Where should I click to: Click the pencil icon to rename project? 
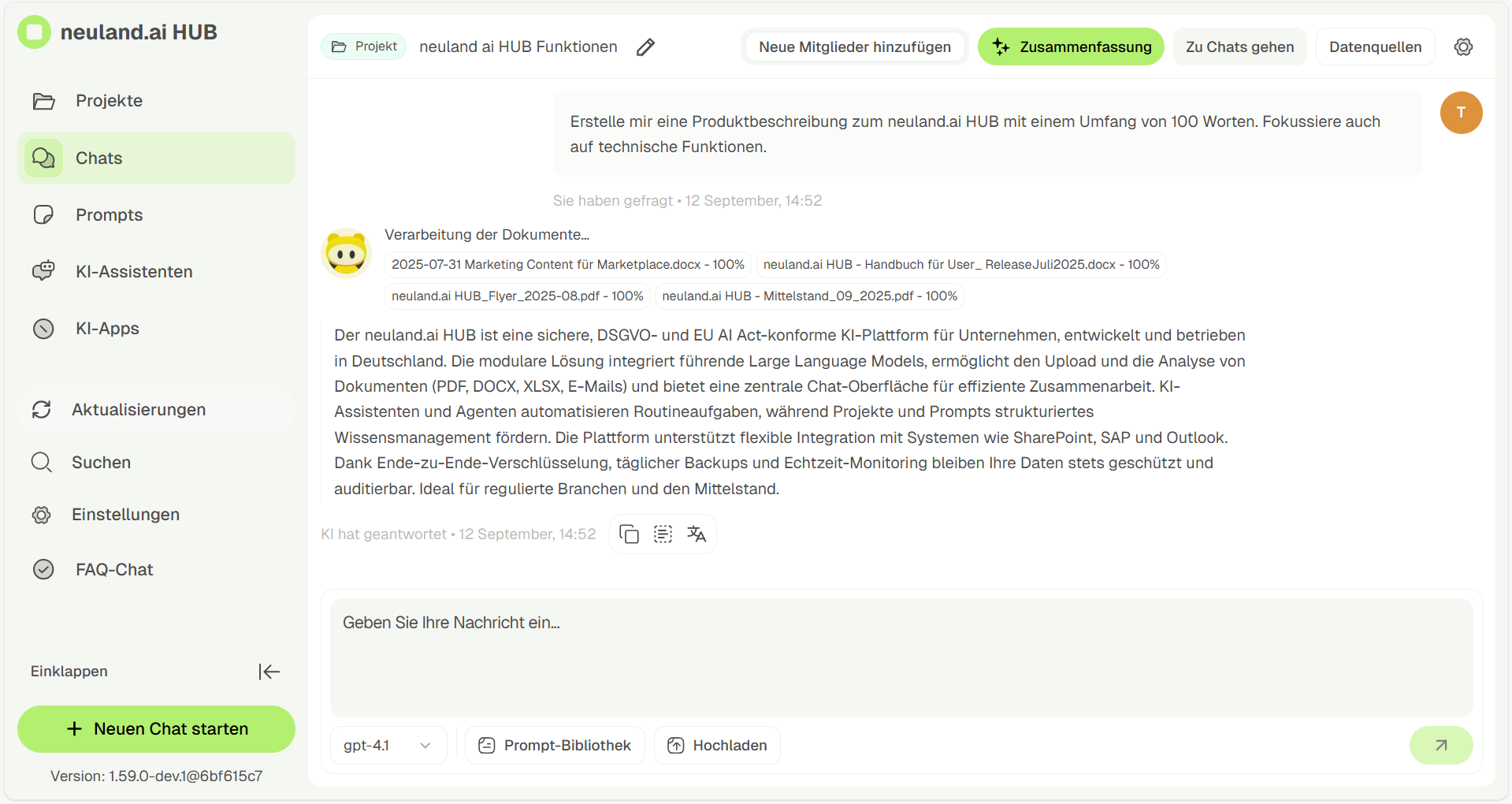(x=645, y=47)
